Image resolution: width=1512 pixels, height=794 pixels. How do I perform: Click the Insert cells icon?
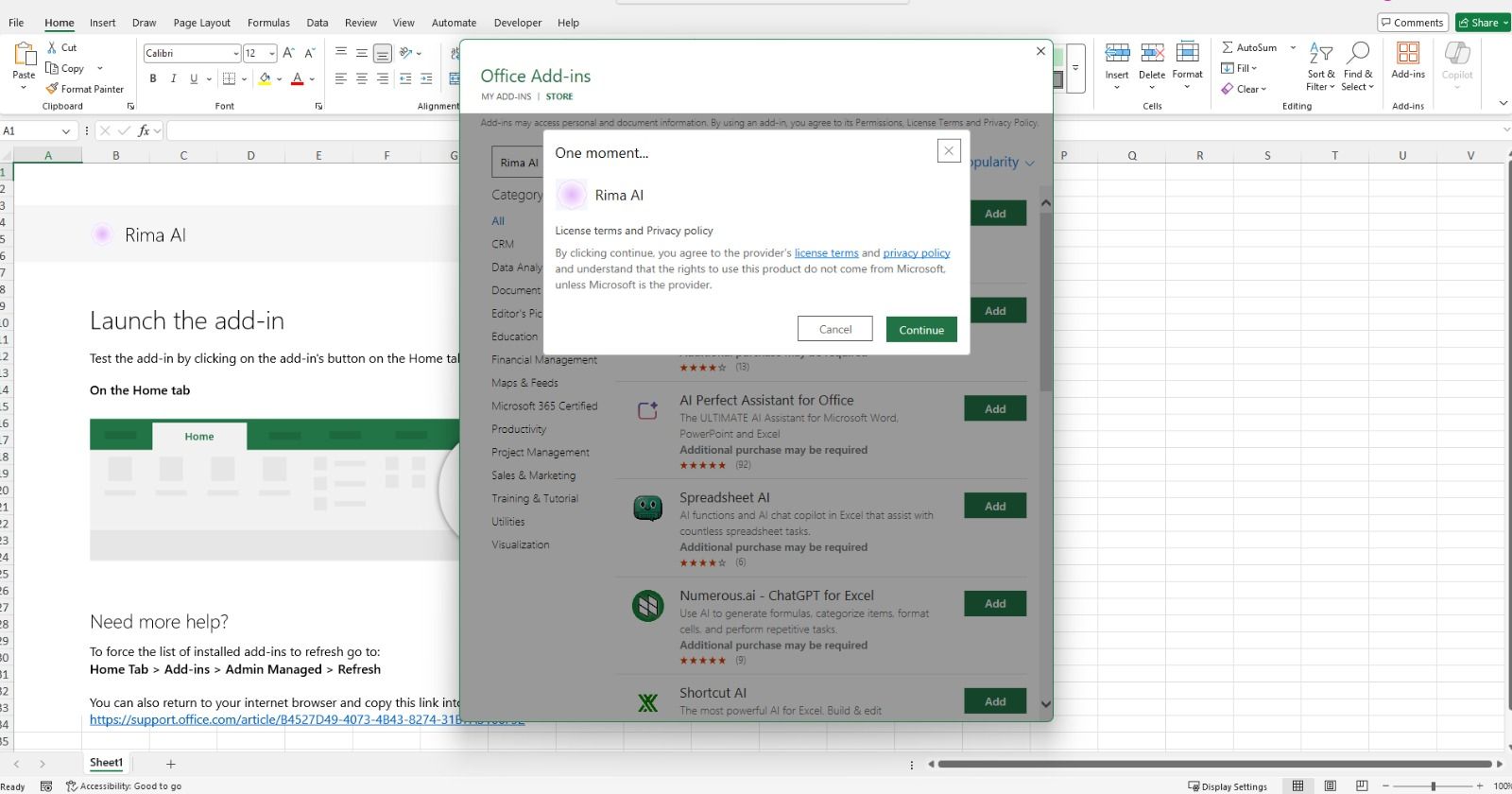[1117, 54]
